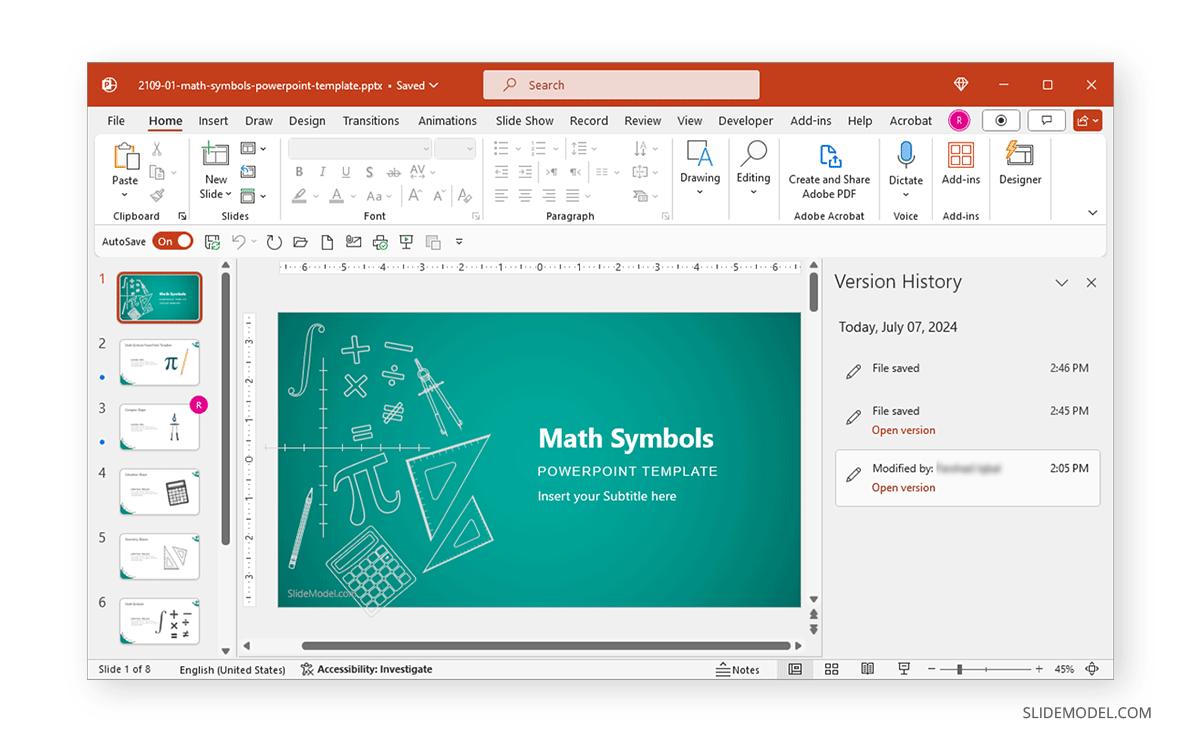Open the Designer pane icon
This screenshot has width=1200, height=743.
[x=1020, y=155]
